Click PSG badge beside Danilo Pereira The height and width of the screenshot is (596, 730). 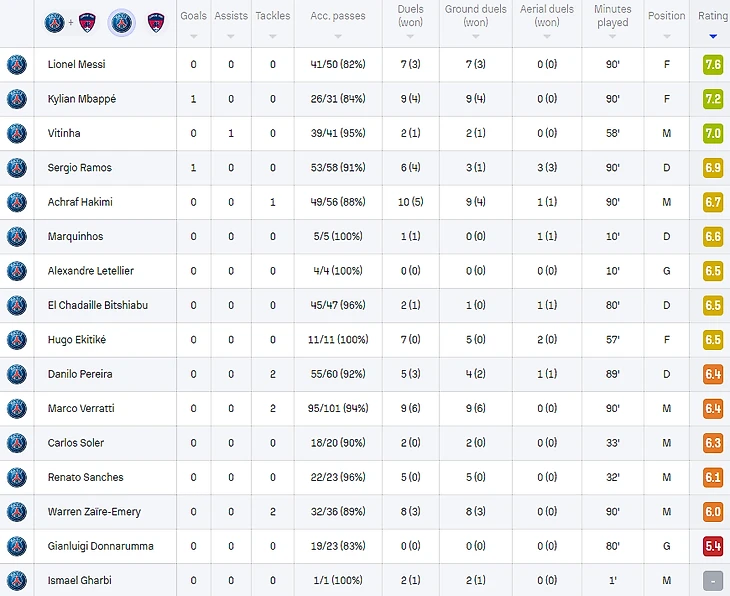[x=17, y=374]
